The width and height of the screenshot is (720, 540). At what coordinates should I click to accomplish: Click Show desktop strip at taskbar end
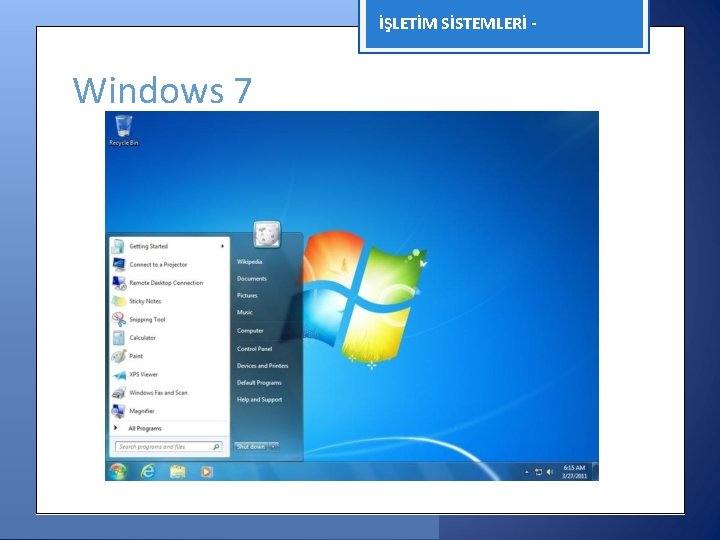pos(595,472)
